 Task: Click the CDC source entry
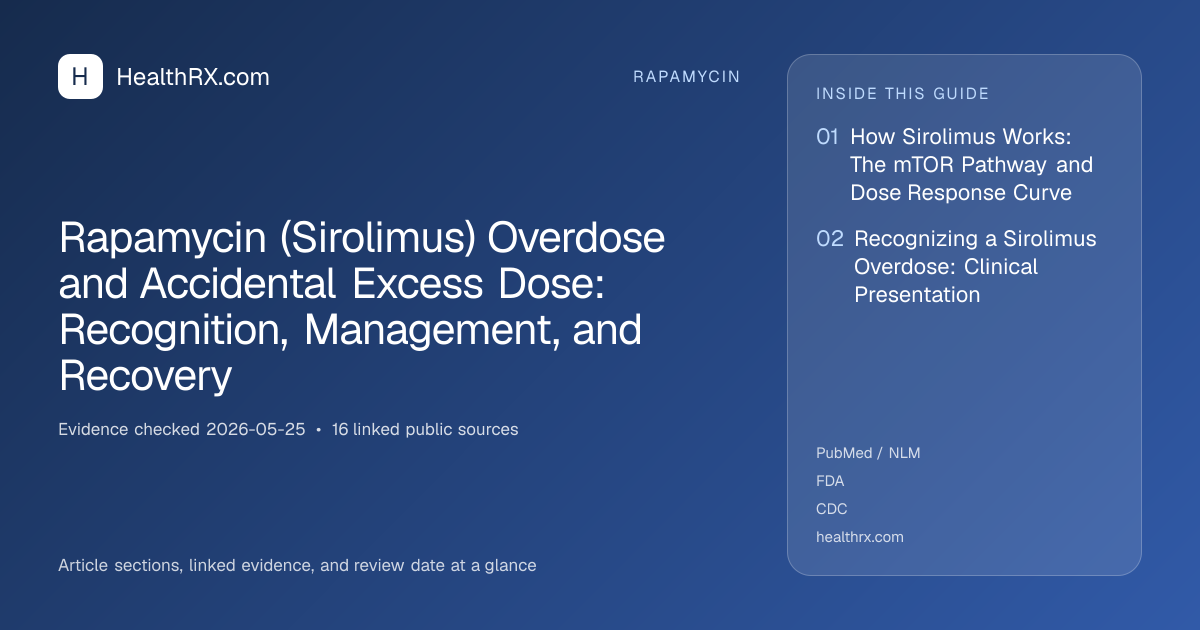coord(832,509)
